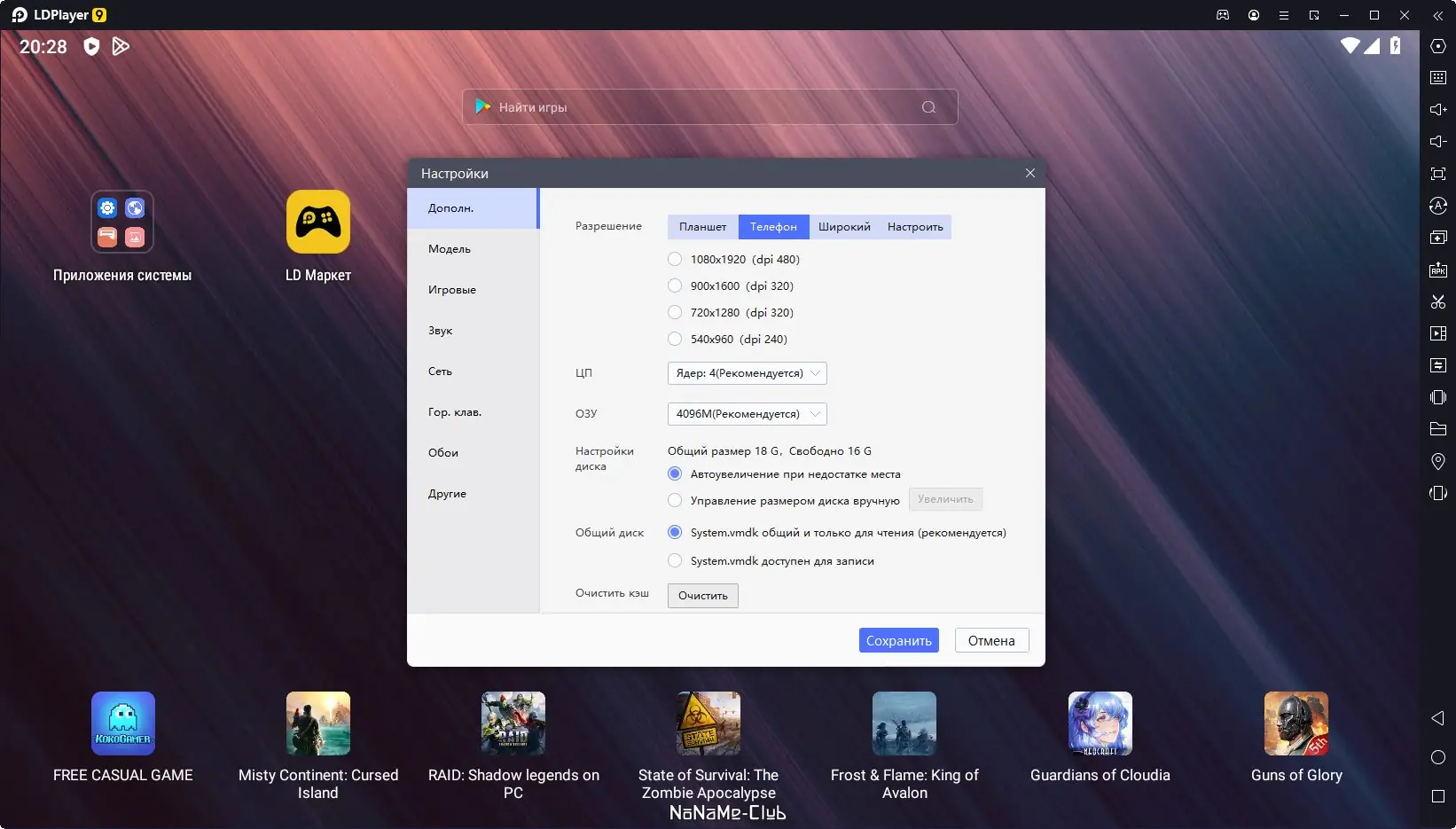Select the 1080x1920 (dpi 480) resolution
Screen dimensions: 1456x829
coord(675,259)
